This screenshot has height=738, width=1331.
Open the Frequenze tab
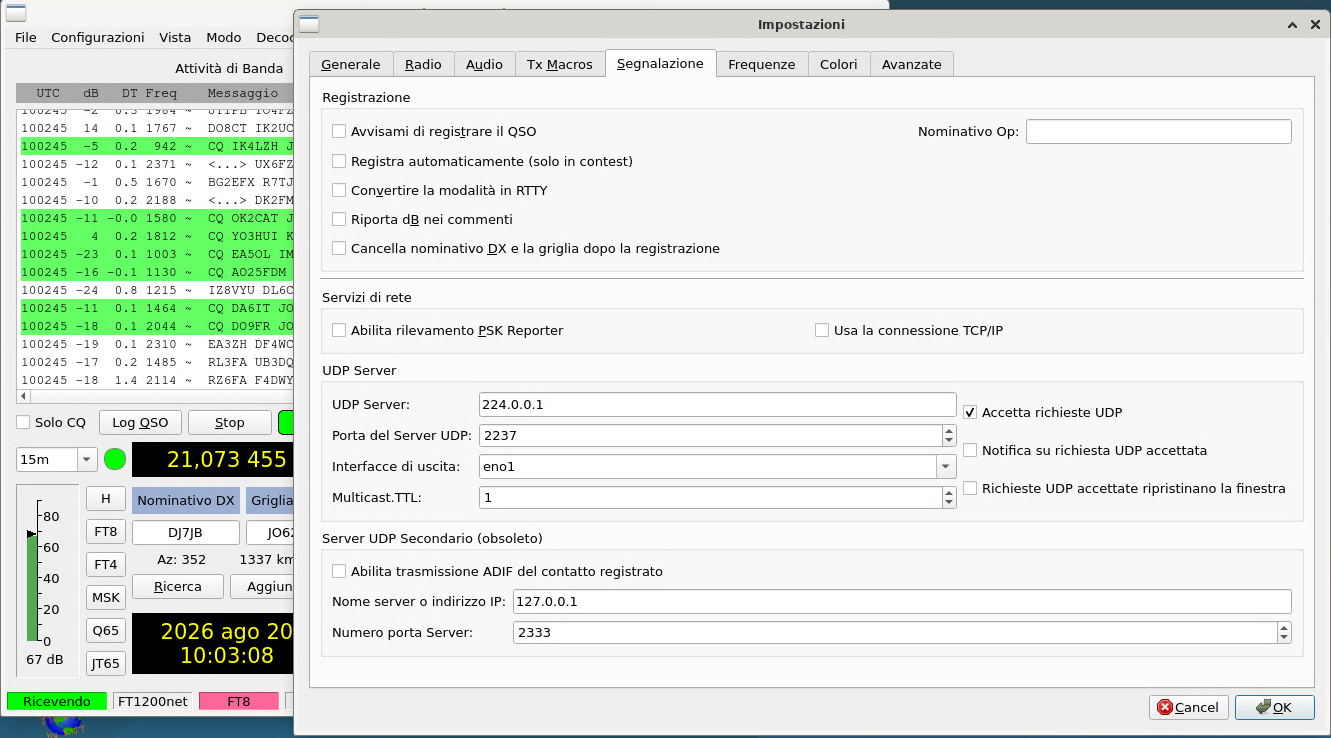(x=761, y=64)
